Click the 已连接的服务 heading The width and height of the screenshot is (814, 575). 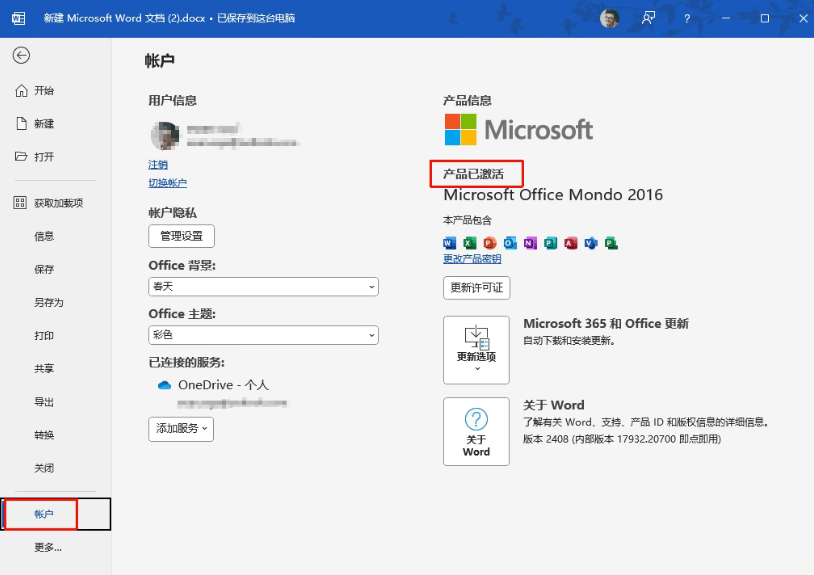[x=186, y=362]
